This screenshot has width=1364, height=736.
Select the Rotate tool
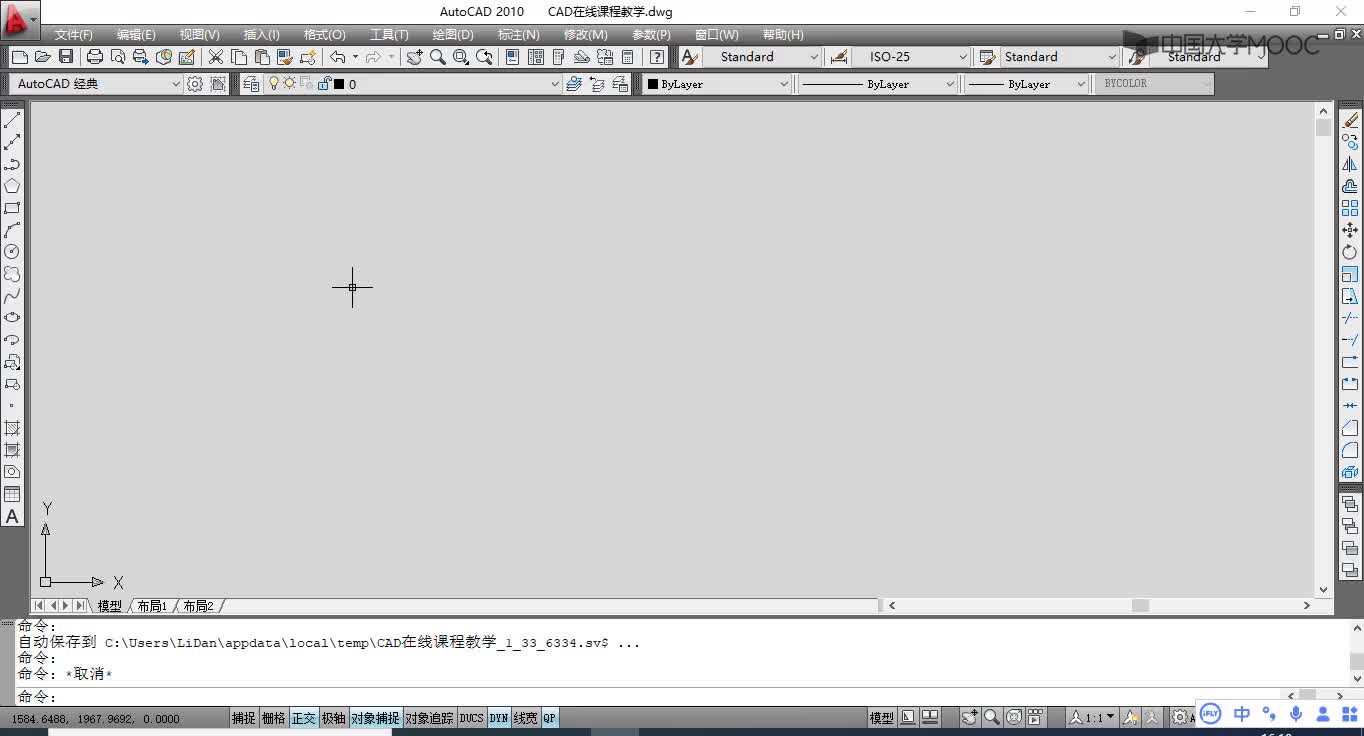click(x=1350, y=252)
